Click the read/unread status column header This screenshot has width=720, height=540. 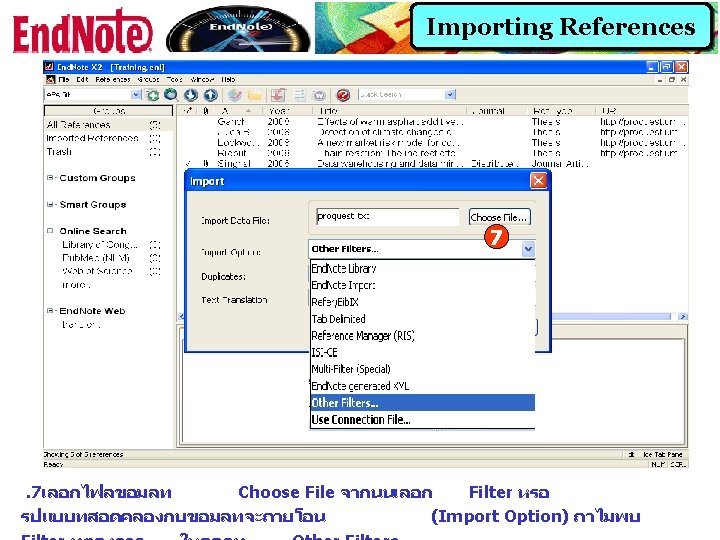tap(188, 111)
